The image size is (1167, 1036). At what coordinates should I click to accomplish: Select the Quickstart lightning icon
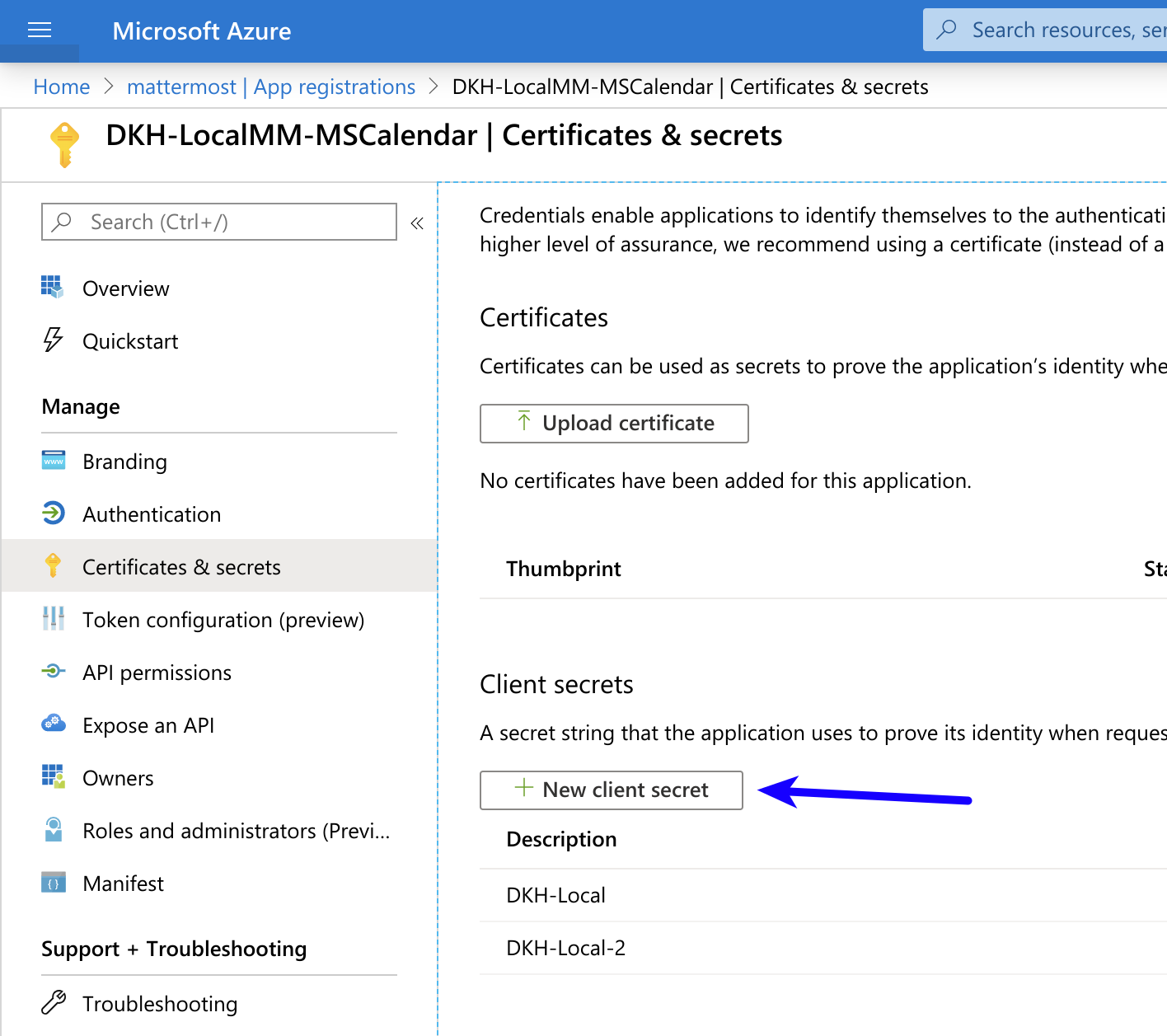pos(52,340)
